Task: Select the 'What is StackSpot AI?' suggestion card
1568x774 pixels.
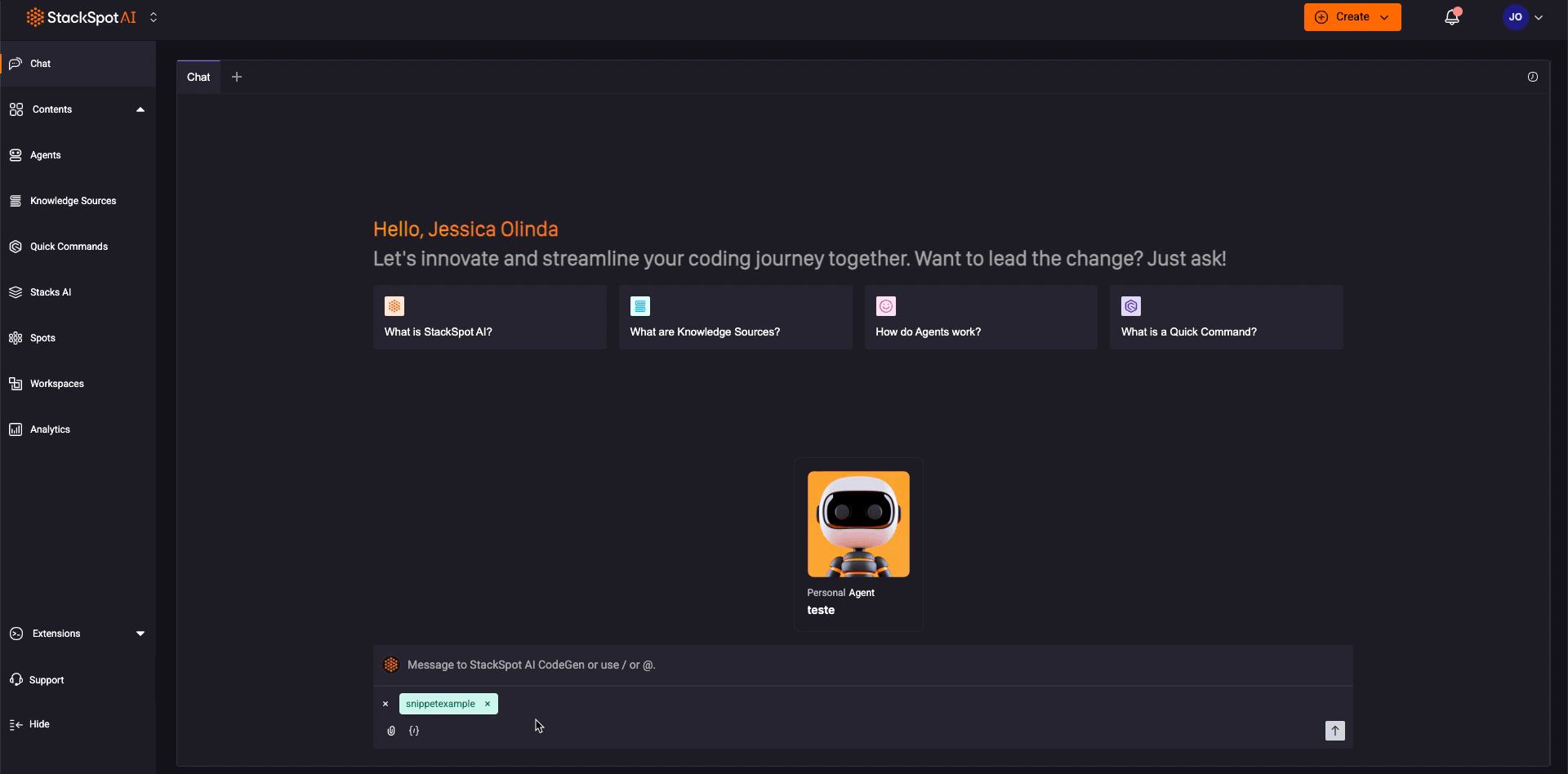Action: coord(488,318)
